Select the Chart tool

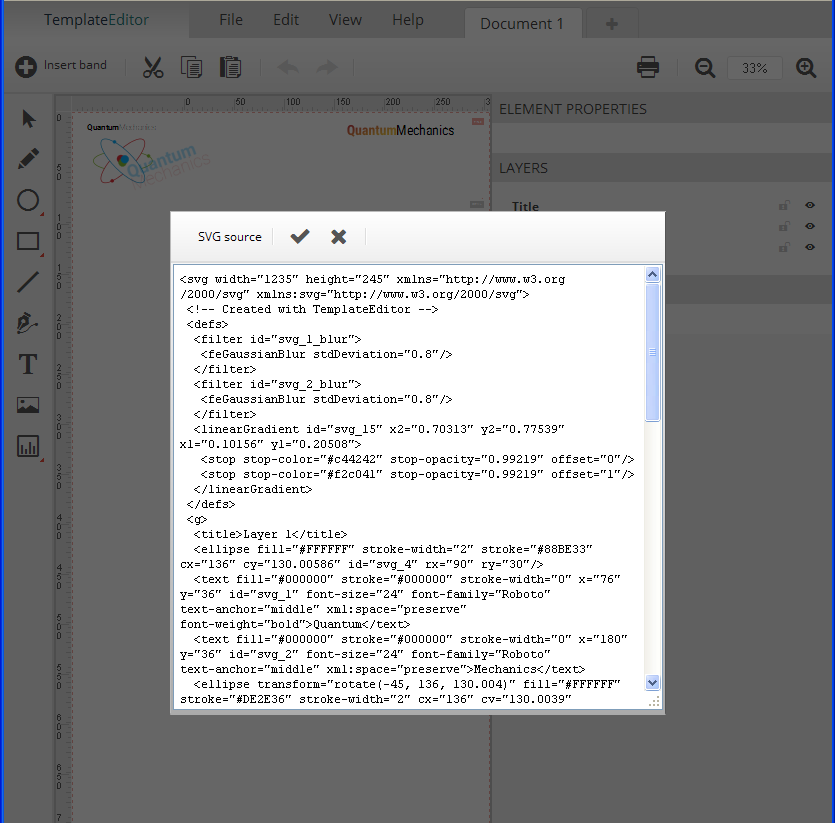[x=28, y=446]
